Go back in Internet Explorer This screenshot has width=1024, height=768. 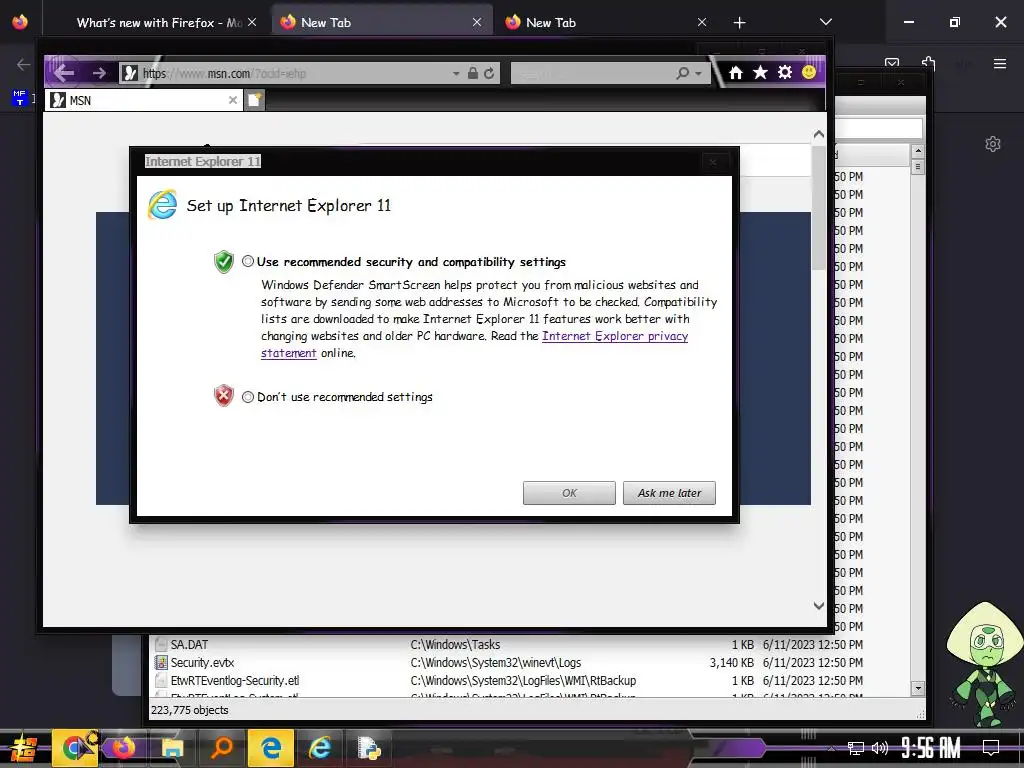[64, 72]
